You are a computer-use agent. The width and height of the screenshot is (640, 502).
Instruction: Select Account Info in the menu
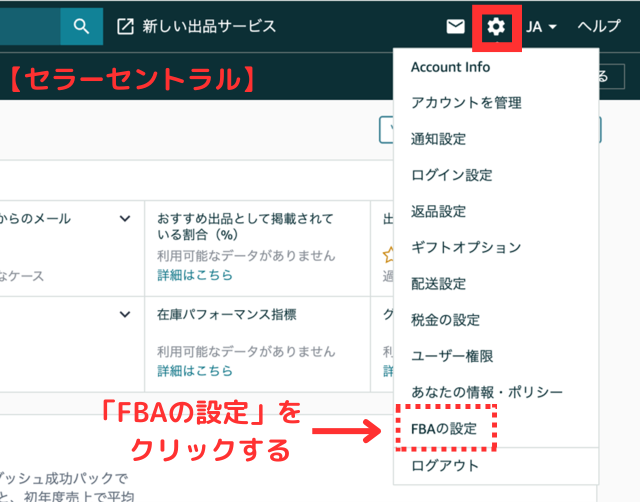pos(450,67)
